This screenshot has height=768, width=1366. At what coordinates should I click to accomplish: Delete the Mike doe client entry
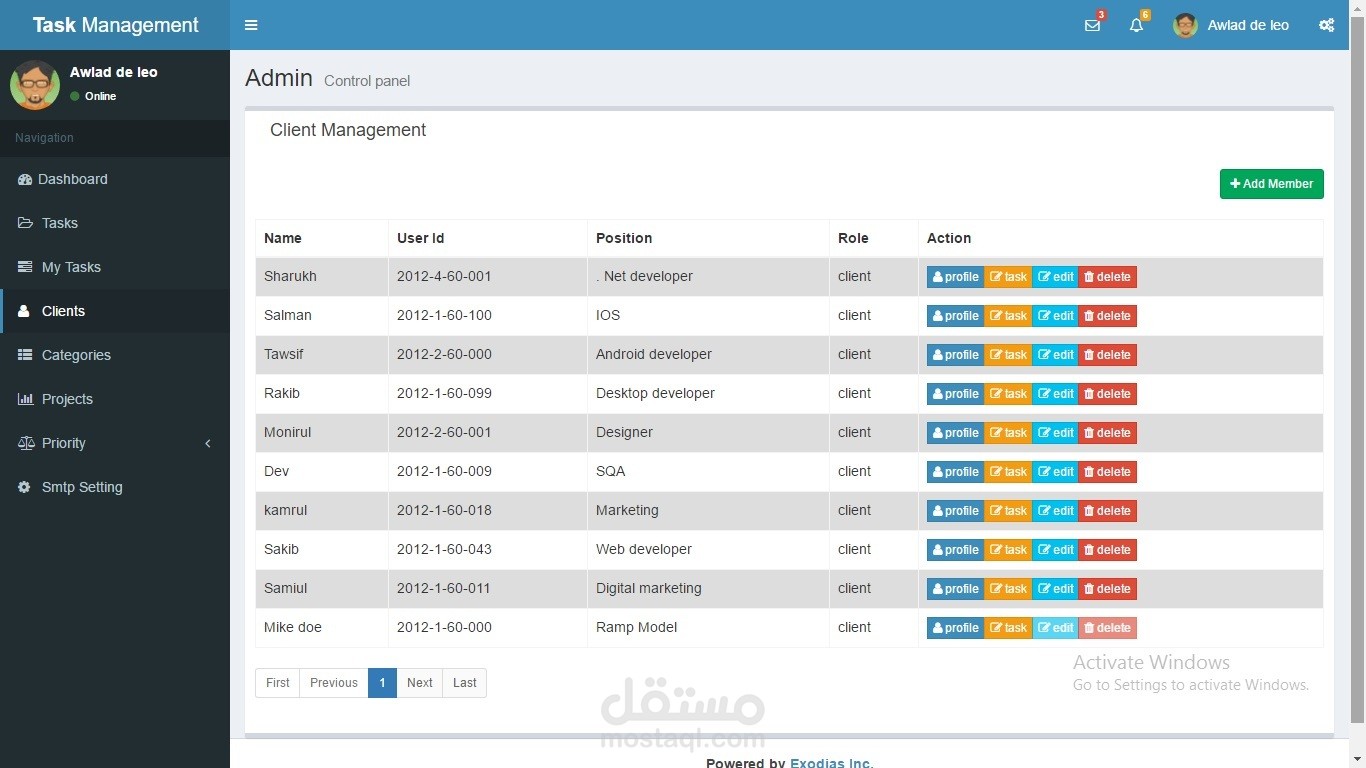pyautogui.click(x=1106, y=627)
